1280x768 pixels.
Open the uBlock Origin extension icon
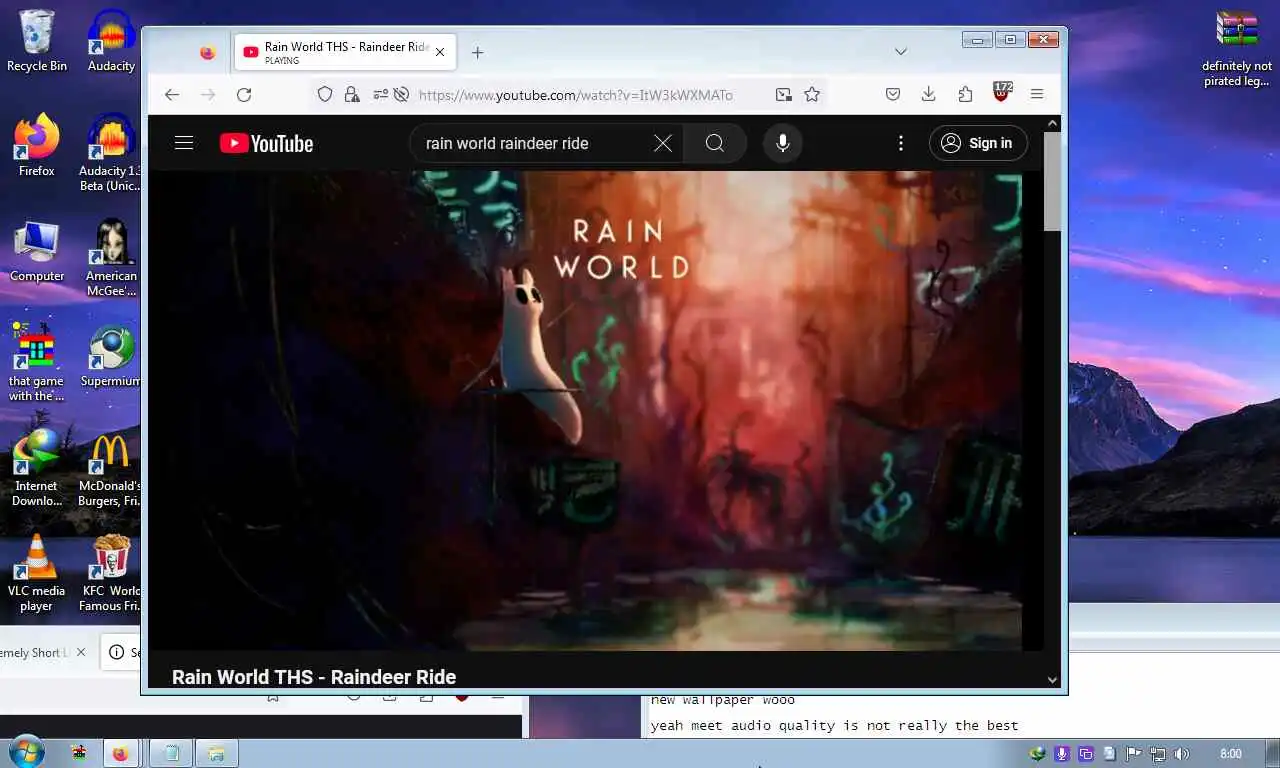pyautogui.click(x=1001, y=92)
